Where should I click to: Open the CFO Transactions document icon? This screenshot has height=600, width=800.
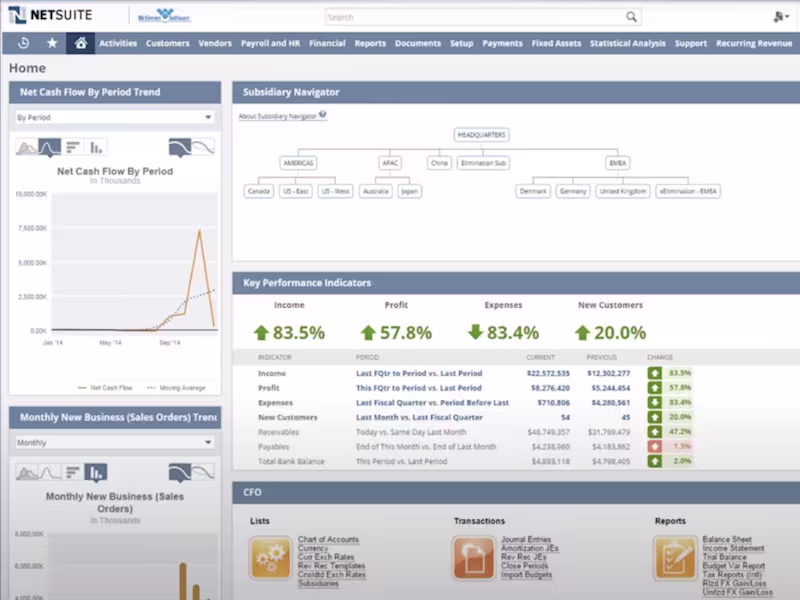(x=473, y=558)
